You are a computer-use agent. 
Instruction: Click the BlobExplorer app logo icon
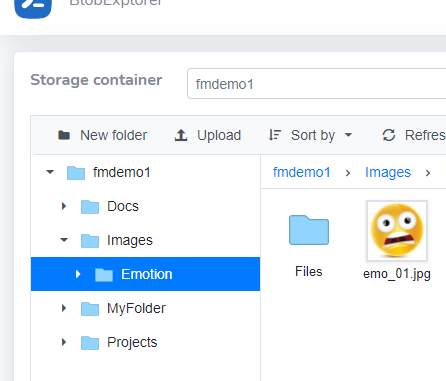click(x=33, y=8)
